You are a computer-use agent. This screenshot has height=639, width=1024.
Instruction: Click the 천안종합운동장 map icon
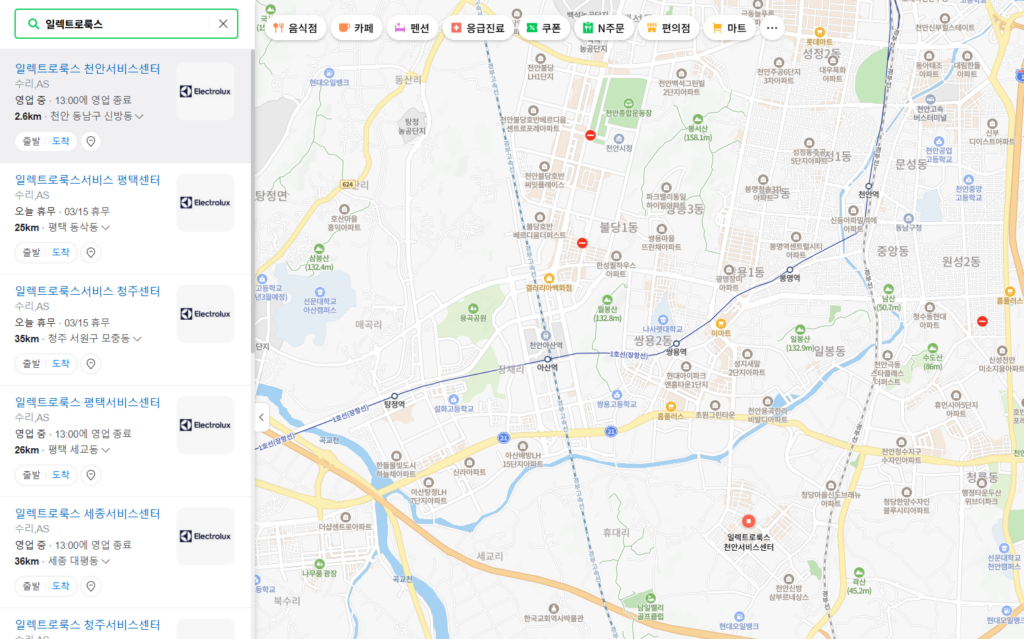(628, 103)
